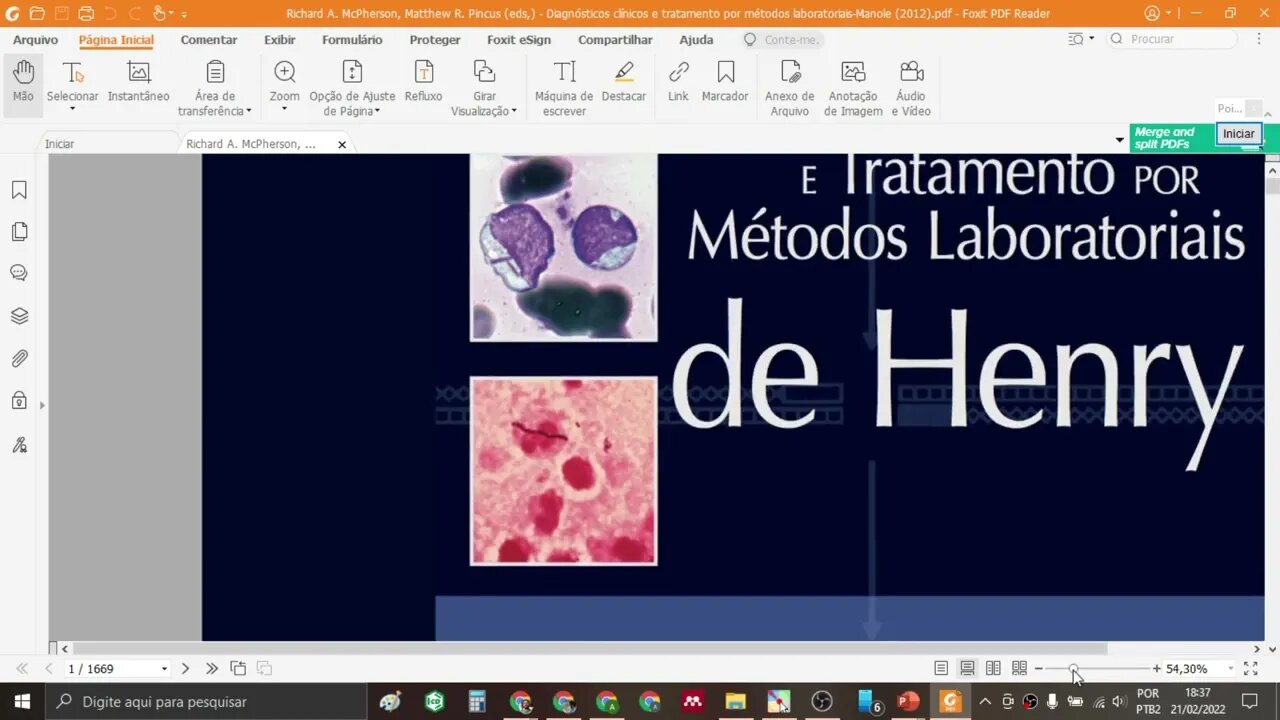Close the Richard A. McPherson document tab

pos(342,145)
